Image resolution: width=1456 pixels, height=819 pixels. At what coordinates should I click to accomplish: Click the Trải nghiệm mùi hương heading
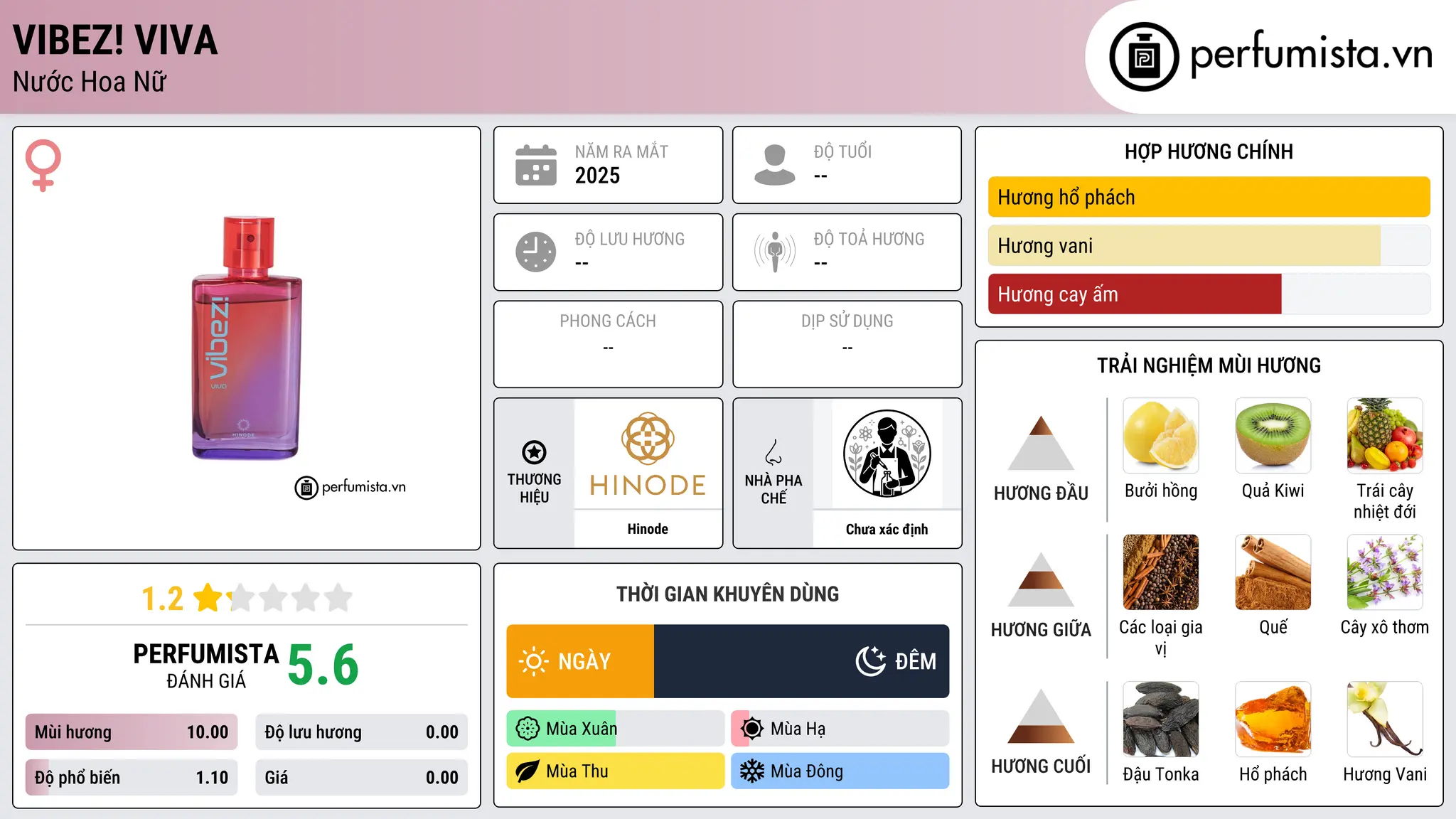pos(1209,365)
